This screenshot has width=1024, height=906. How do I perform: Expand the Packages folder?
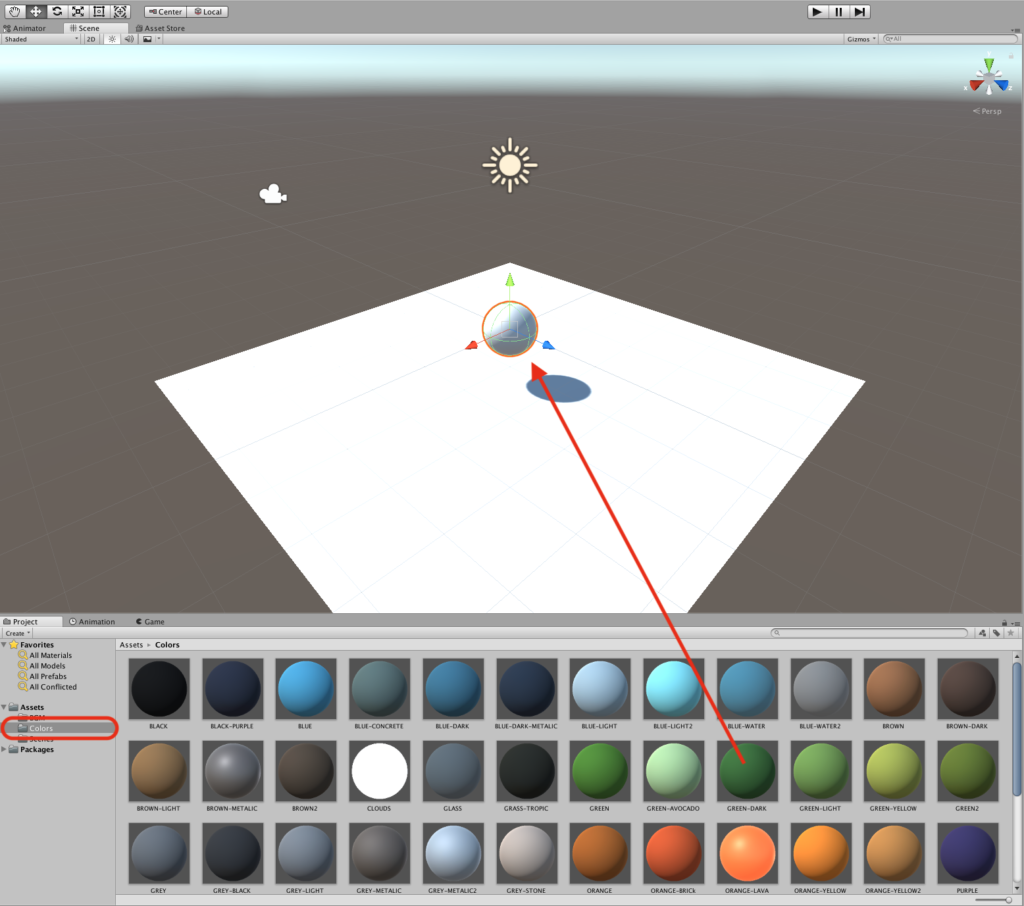(6, 749)
